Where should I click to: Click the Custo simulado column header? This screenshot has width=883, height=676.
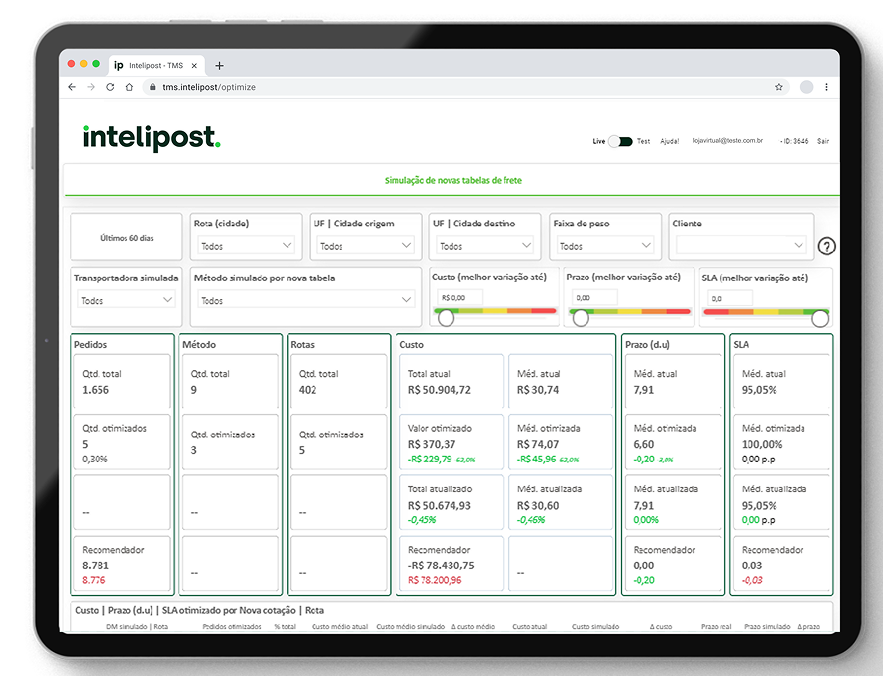tap(595, 626)
